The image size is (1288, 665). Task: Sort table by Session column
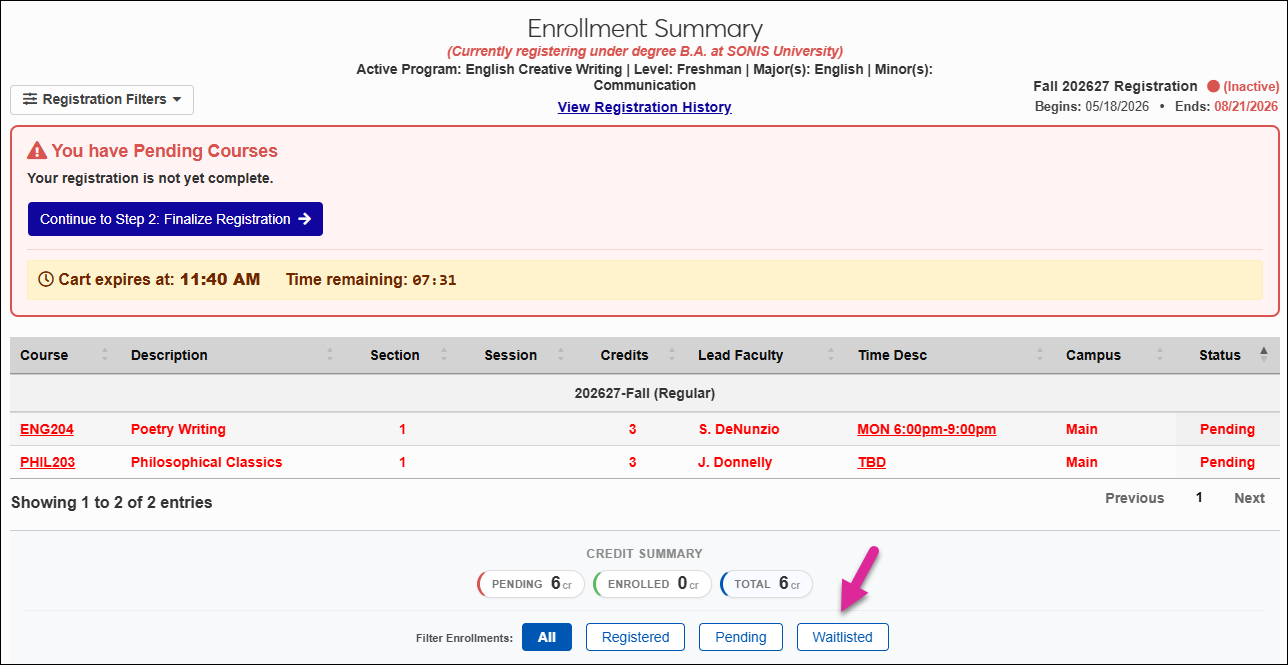click(x=515, y=355)
